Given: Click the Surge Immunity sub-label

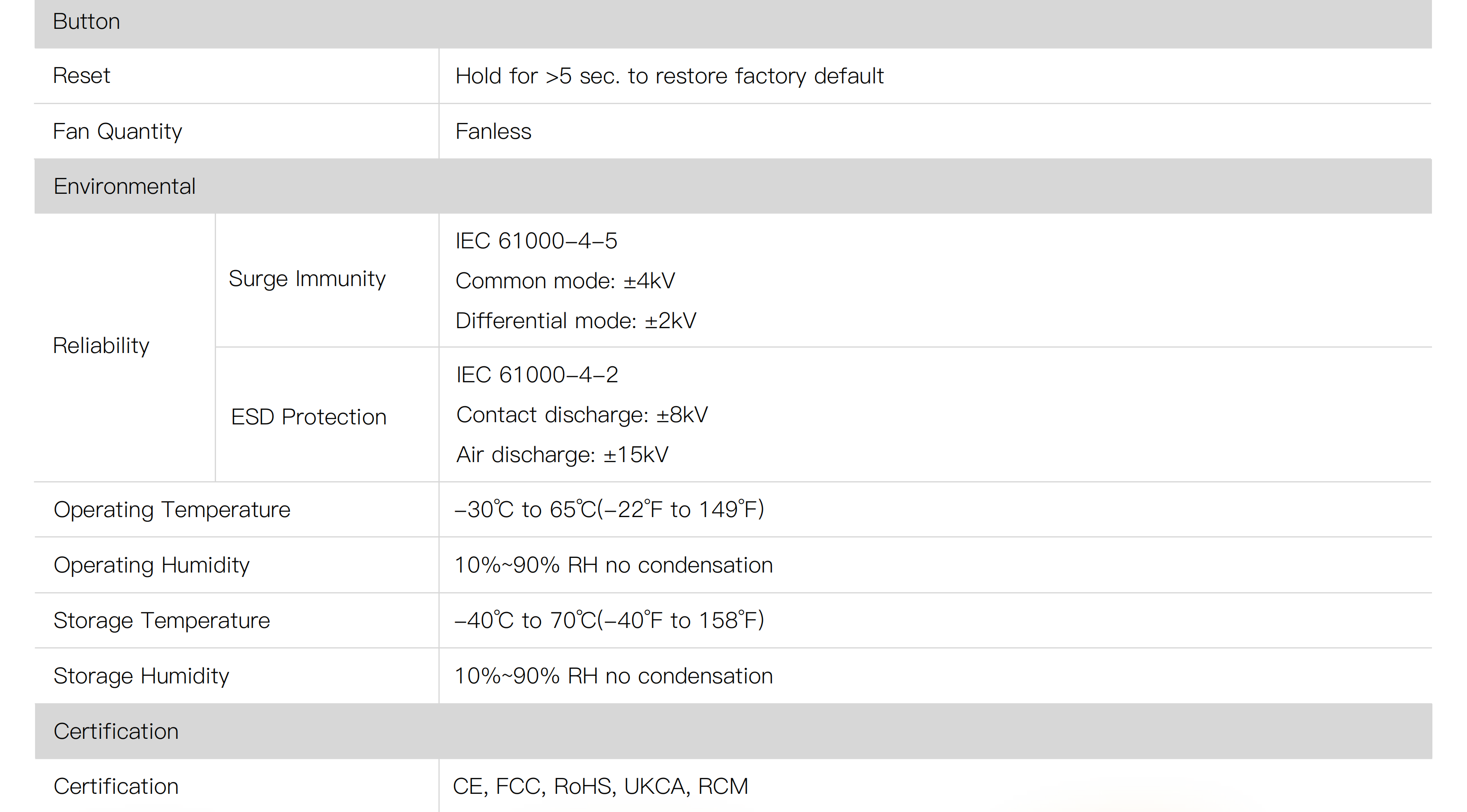Looking at the screenshot, I should coord(307,279).
